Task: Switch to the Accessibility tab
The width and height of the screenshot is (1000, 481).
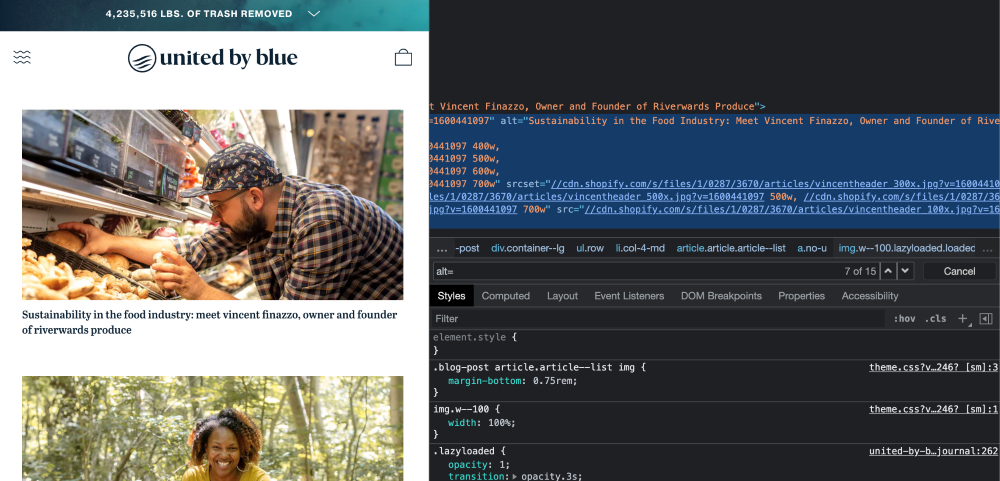Action: pos(870,296)
